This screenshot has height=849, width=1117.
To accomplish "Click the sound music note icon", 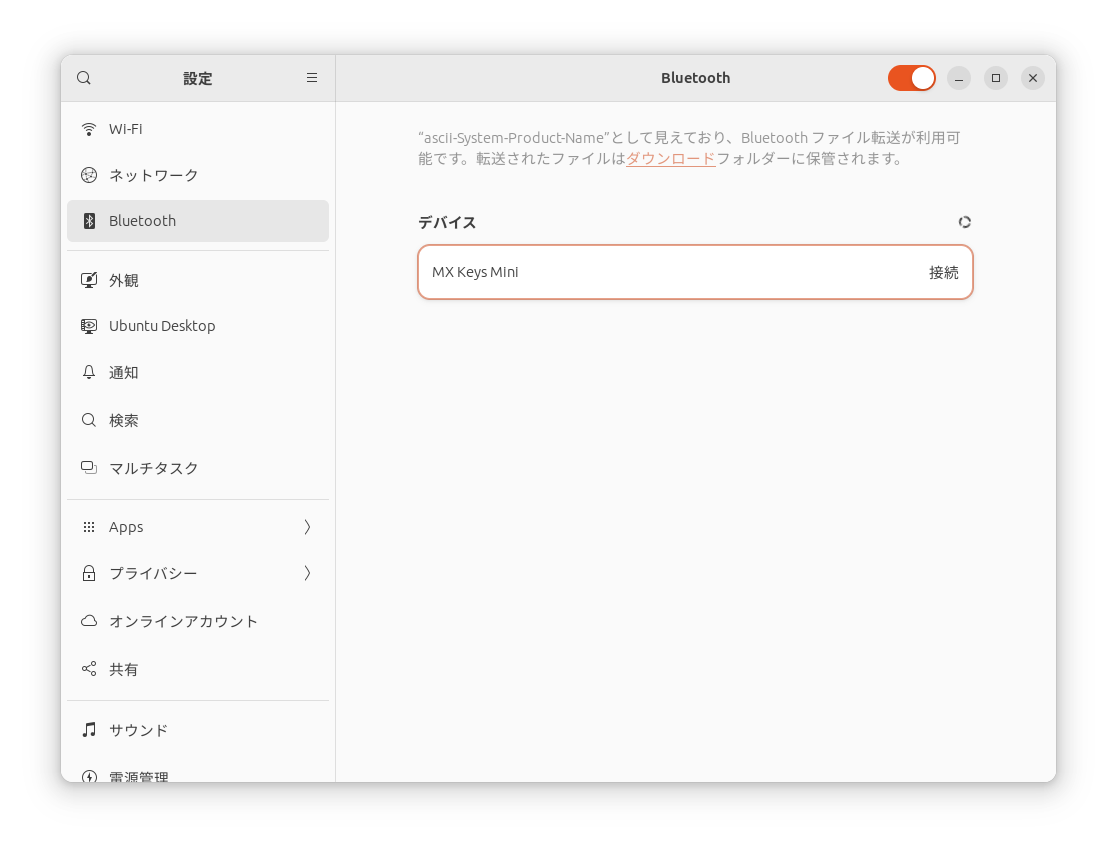I will tap(89, 730).
